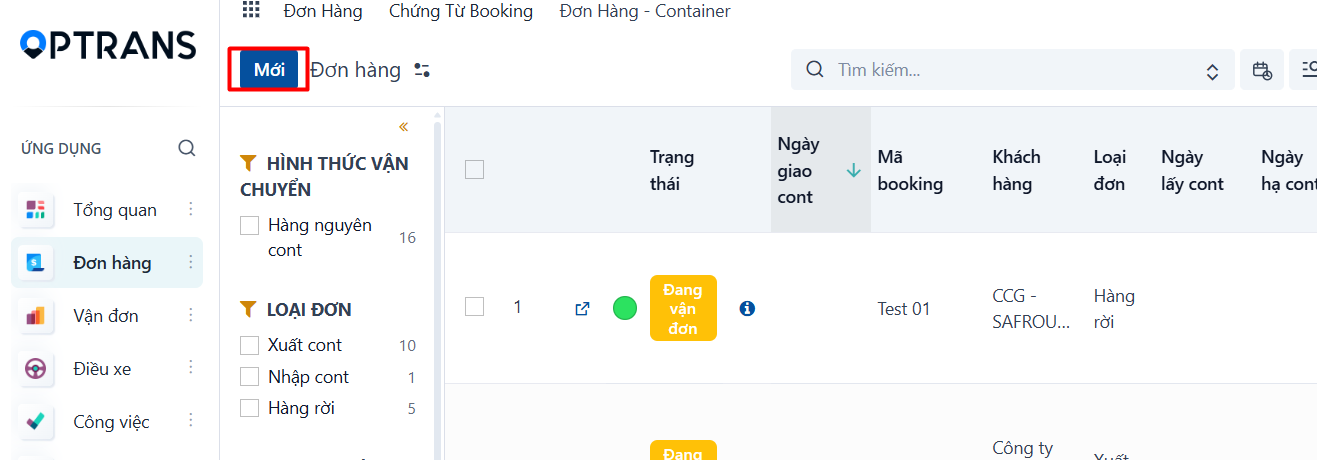Screen dimensions: 1317x460
Task: Open the Vận đơn sidebar icon
Action: pos(36,316)
